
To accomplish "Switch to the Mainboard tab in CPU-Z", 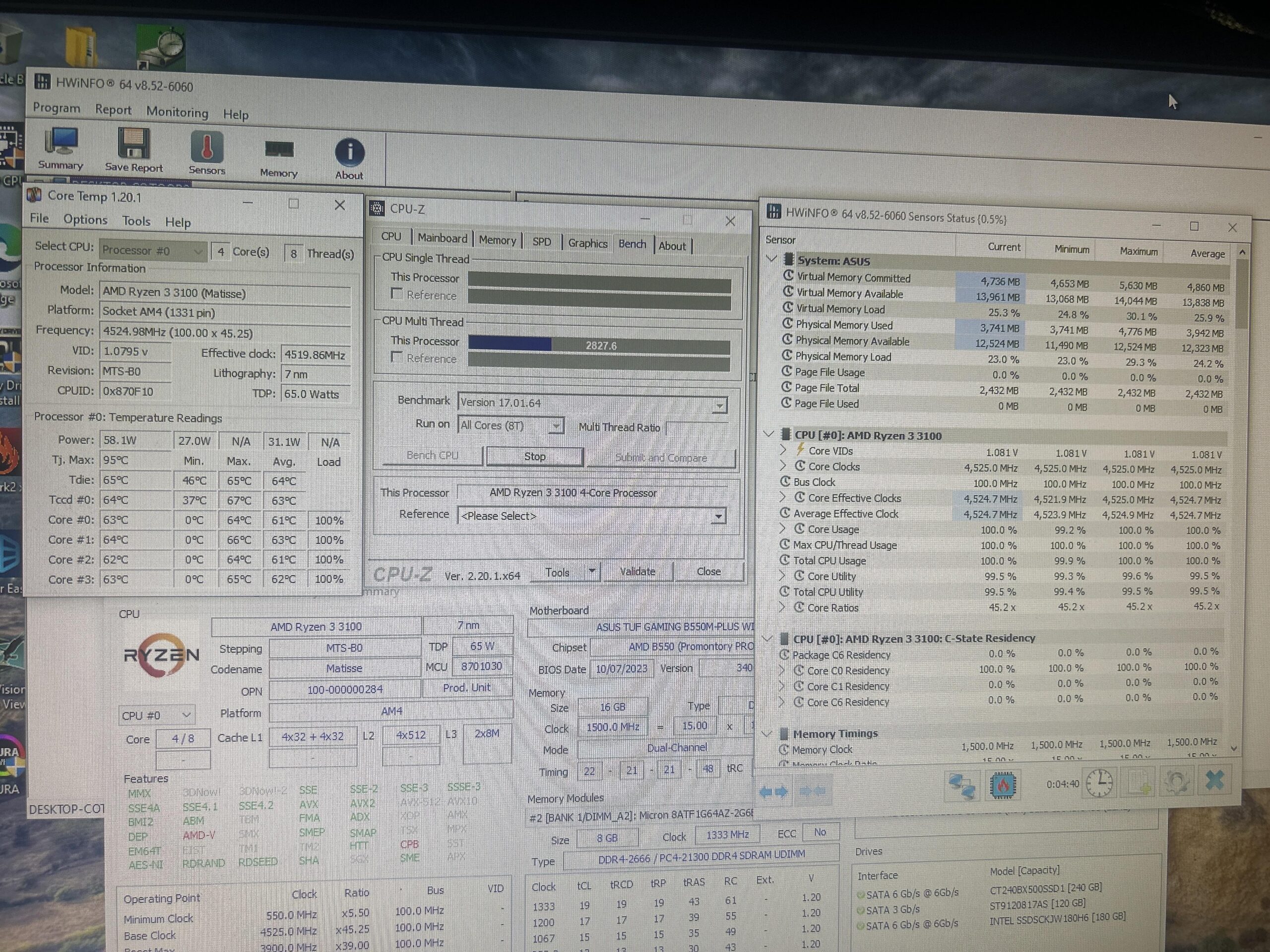I will click(442, 238).
